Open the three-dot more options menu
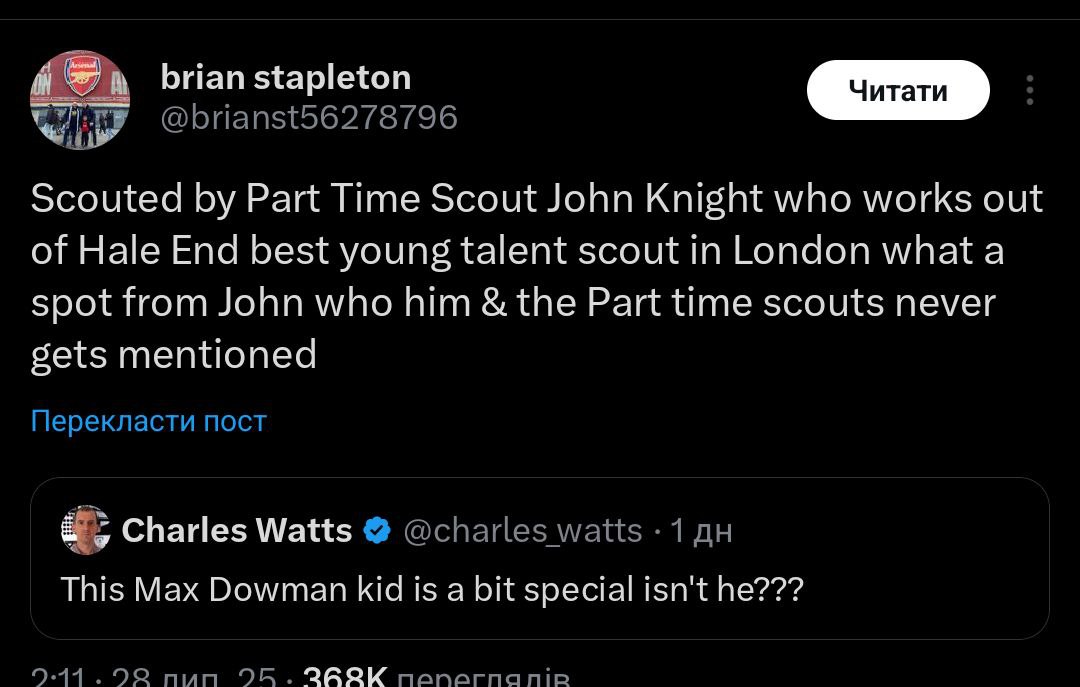Viewport: 1080px width, 687px height. pyautogui.click(x=1029, y=91)
